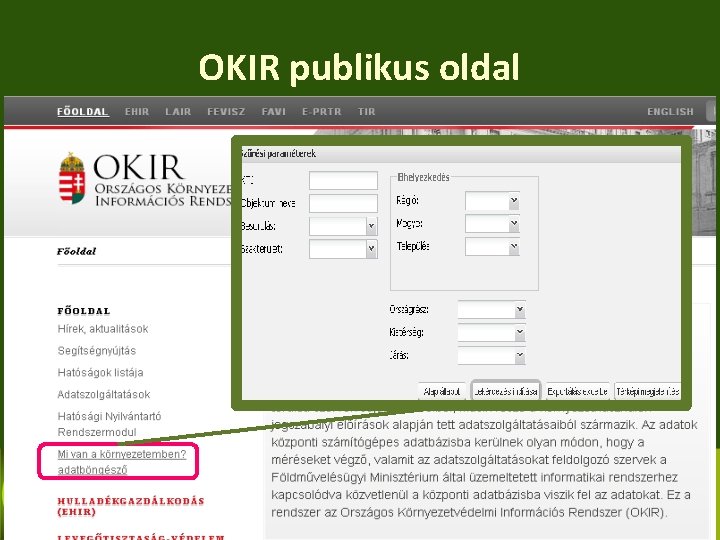Viewport: 720px width, 540px height.
Task: Open Mi van a környezetemben? adatböngésző link
Action: [122, 462]
